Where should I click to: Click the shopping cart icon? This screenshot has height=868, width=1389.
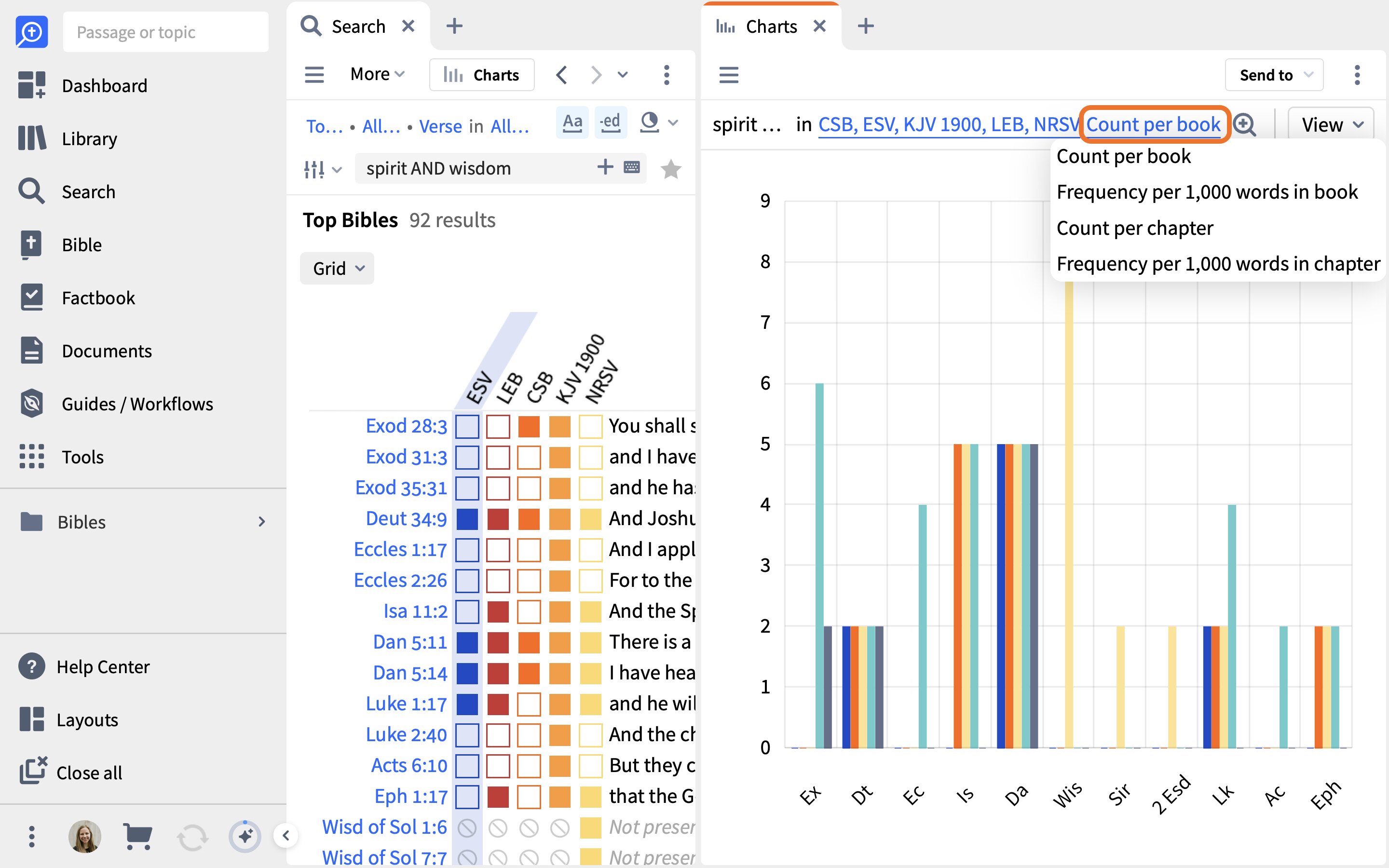pos(138,837)
